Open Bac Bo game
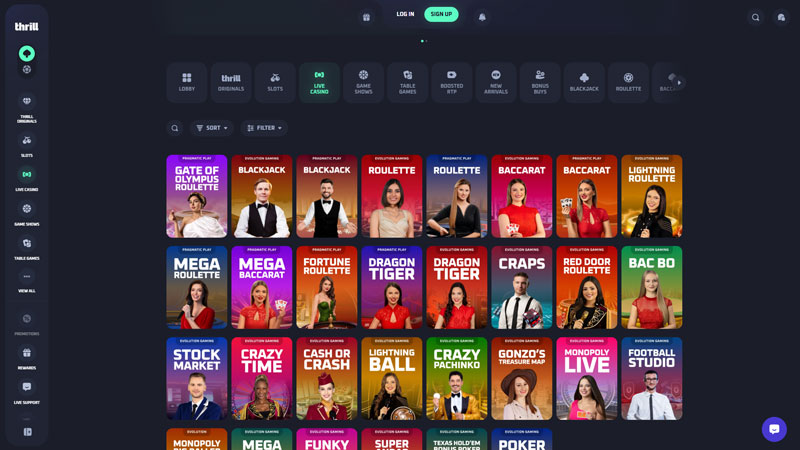800x450 pixels. pos(652,288)
